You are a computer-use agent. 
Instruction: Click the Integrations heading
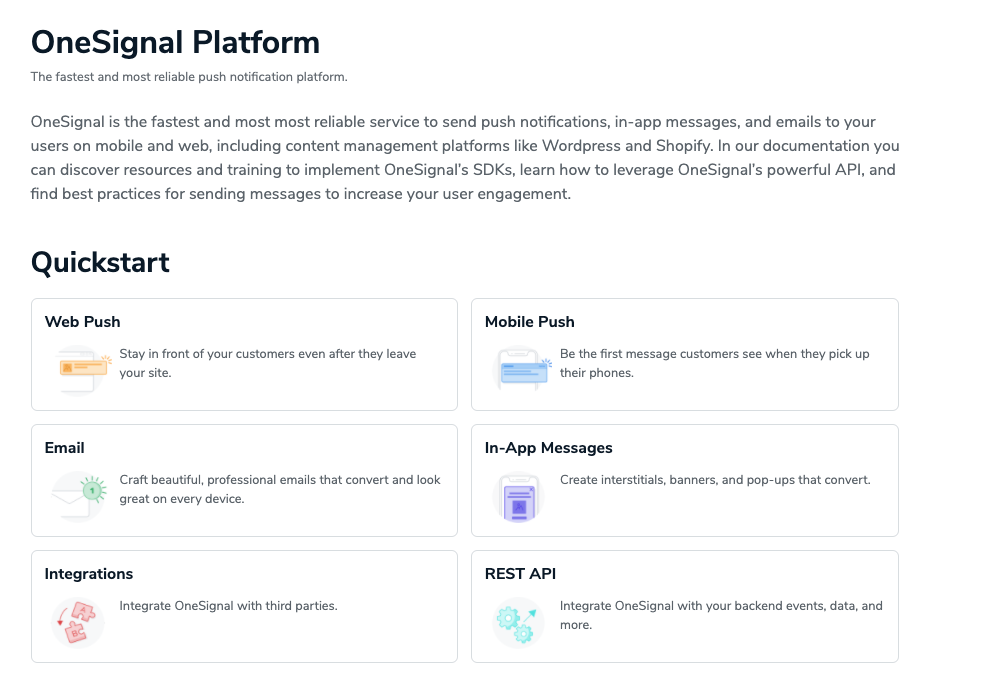point(89,573)
